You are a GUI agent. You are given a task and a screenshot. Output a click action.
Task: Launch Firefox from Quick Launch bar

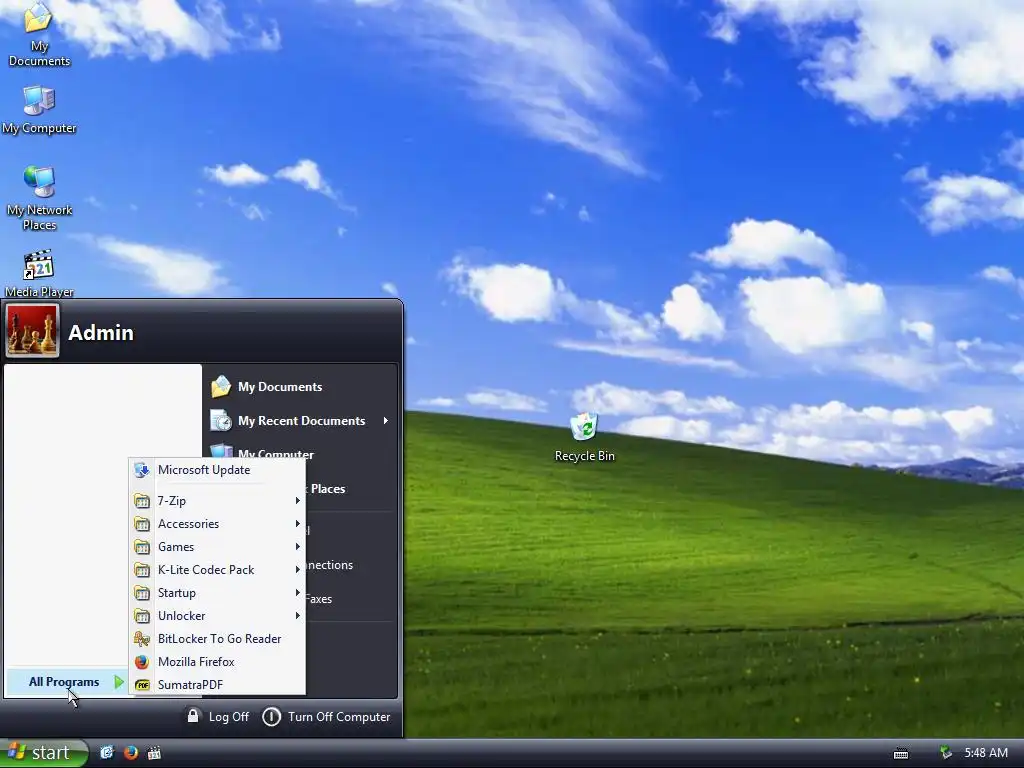pyautogui.click(x=131, y=753)
